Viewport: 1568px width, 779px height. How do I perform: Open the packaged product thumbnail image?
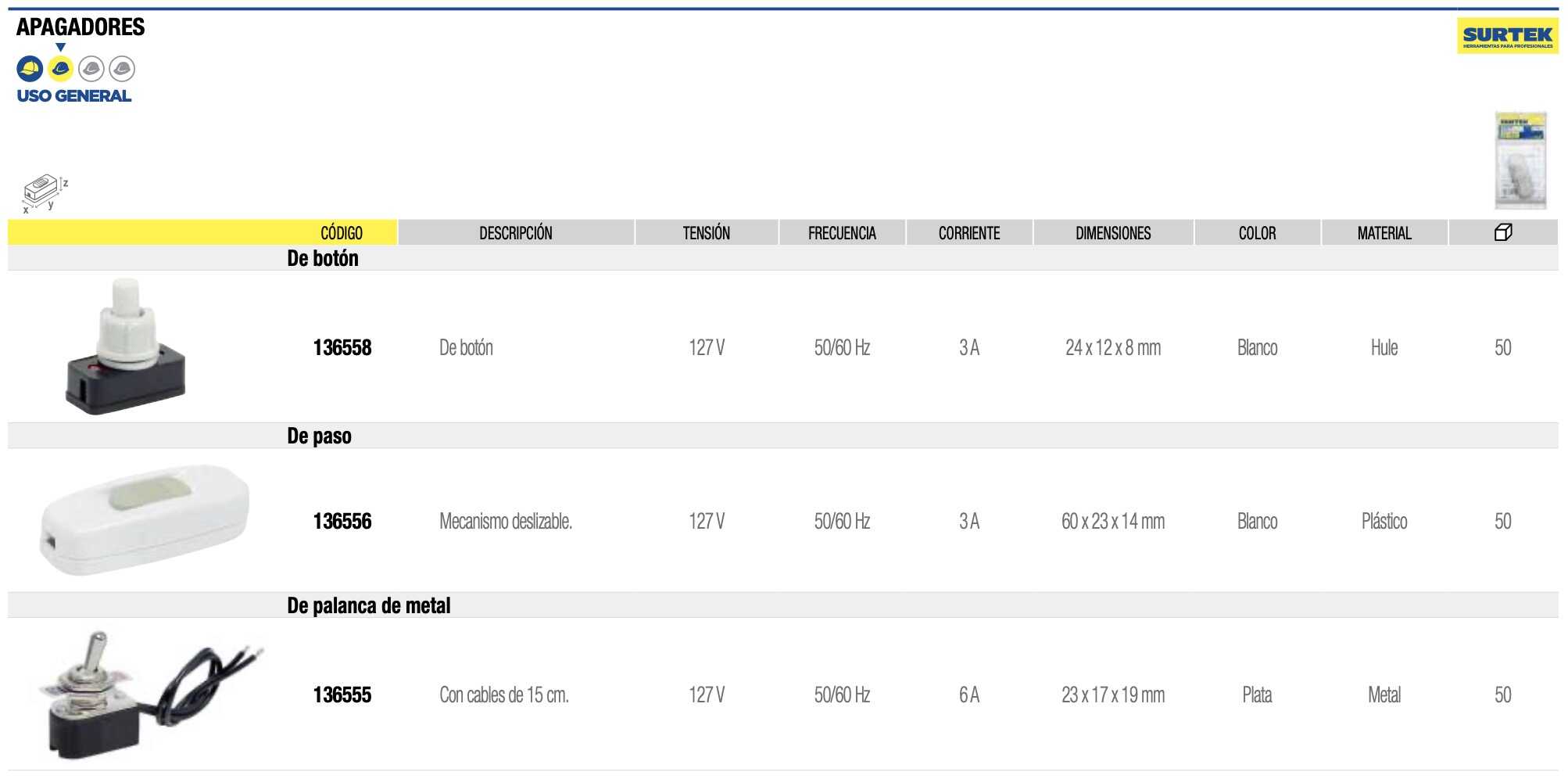pyautogui.click(x=1520, y=160)
